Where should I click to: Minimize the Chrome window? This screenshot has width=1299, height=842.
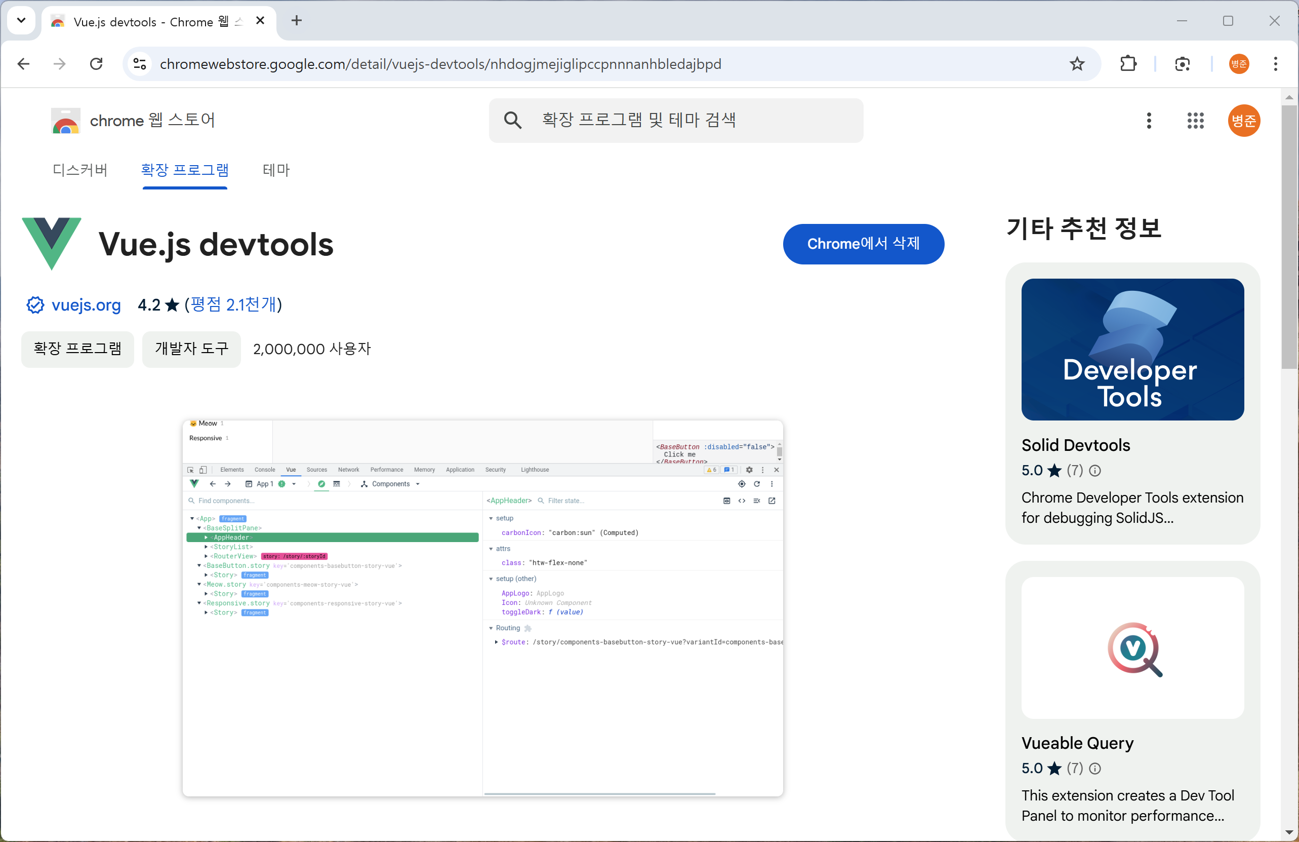click(x=1182, y=21)
